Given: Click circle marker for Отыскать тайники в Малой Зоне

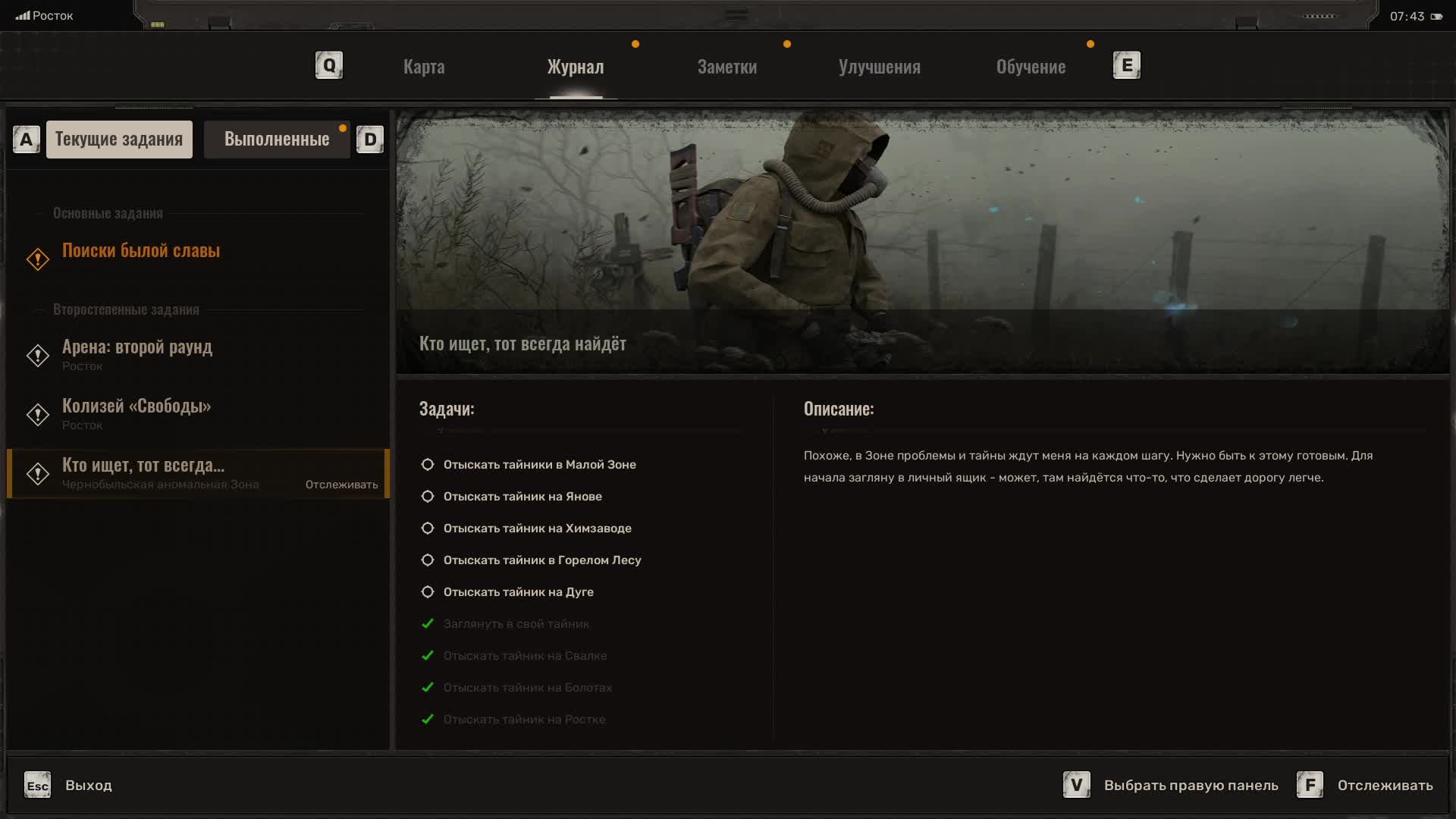Looking at the screenshot, I should 428,464.
